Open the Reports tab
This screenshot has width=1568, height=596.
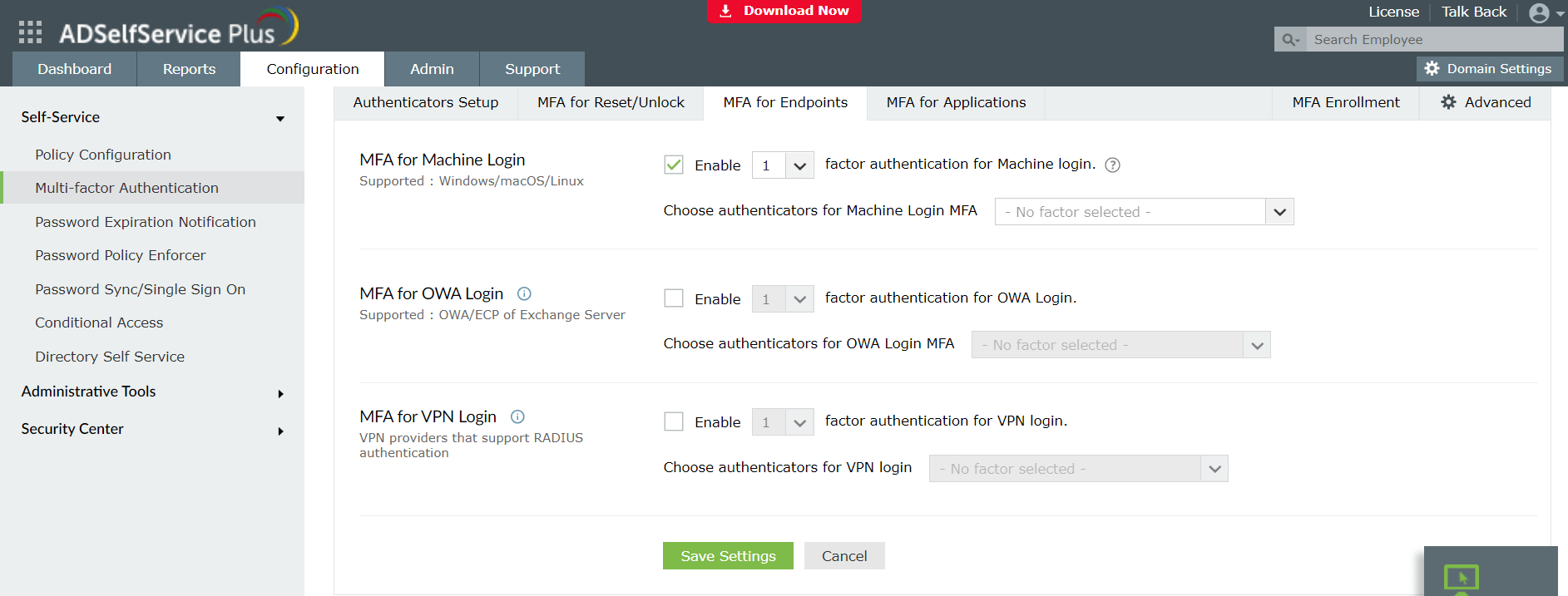[x=189, y=69]
